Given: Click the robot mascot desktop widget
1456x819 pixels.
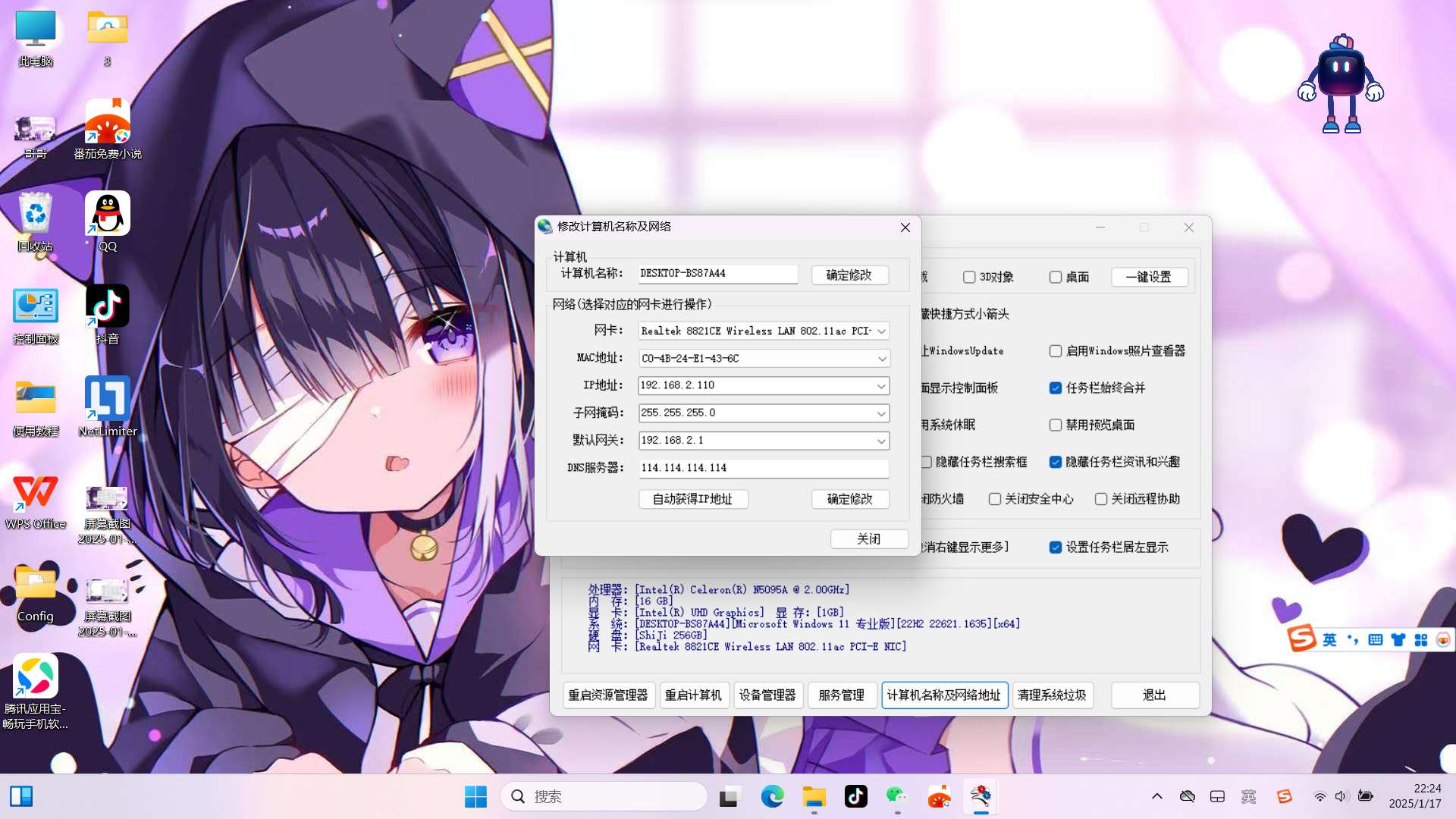Looking at the screenshot, I should tap(1341, 83).
